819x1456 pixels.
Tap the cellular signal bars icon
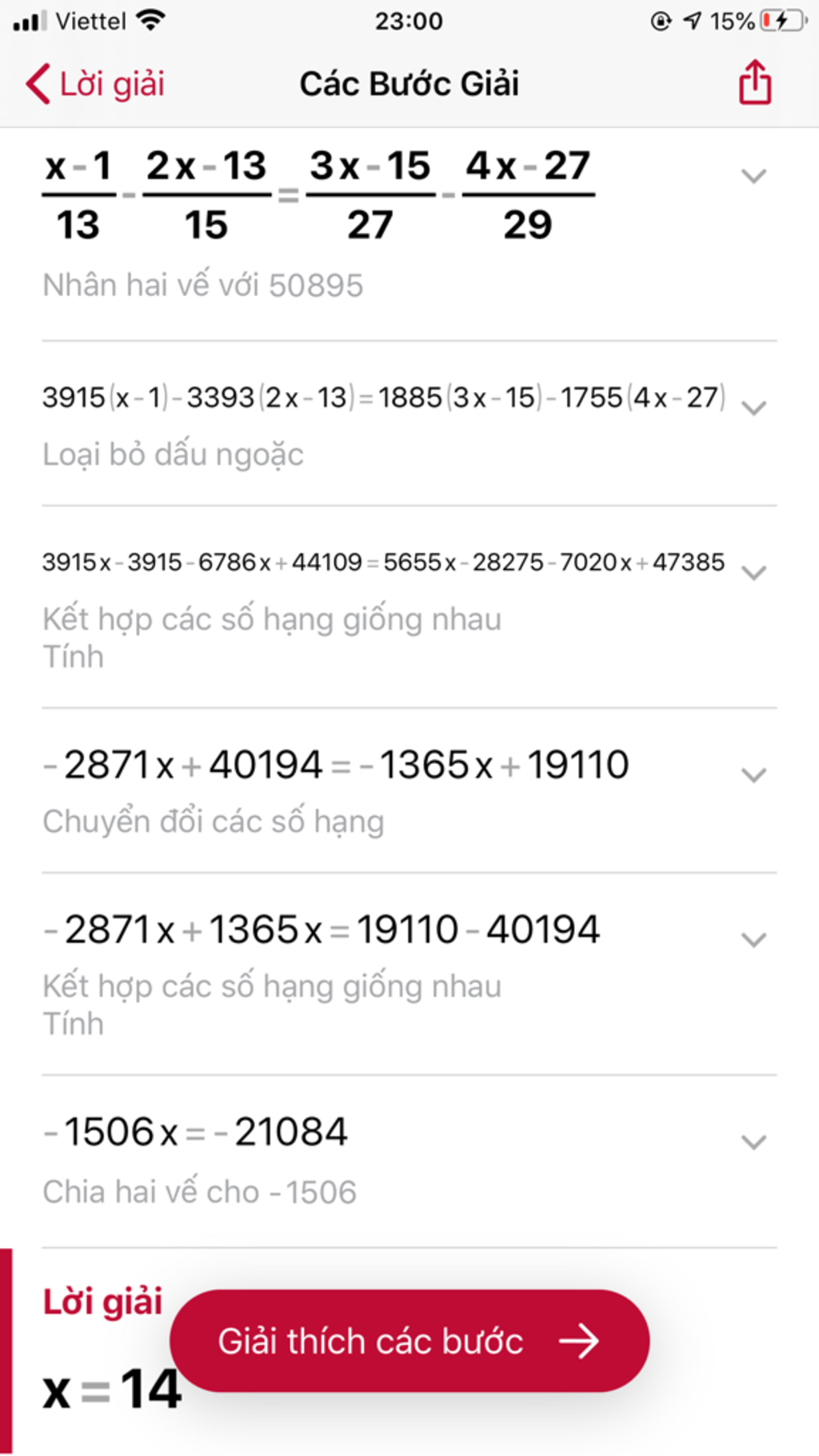click(30, 21)
